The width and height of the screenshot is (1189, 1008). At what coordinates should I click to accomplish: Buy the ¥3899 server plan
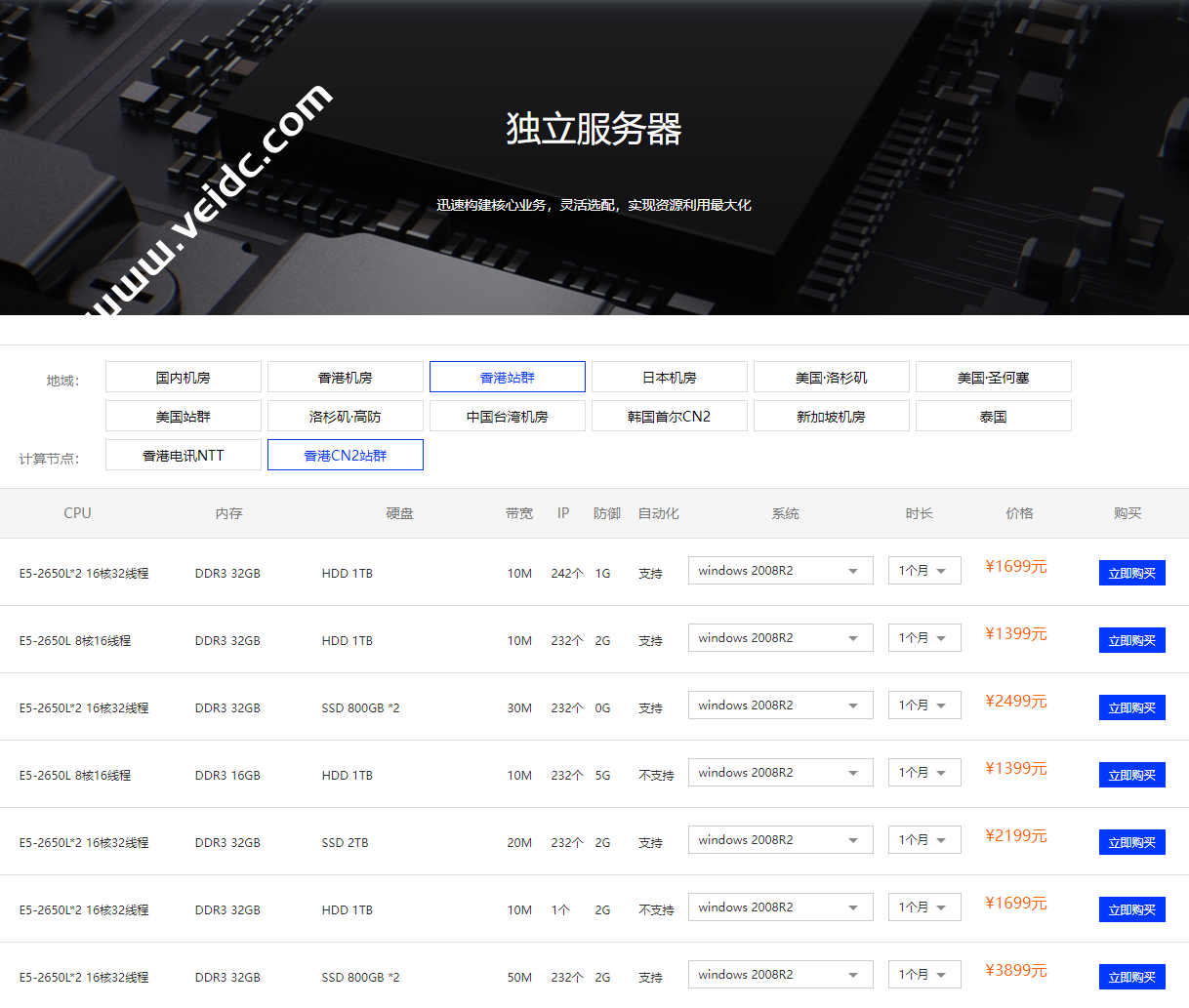[x=1131, y=977]
